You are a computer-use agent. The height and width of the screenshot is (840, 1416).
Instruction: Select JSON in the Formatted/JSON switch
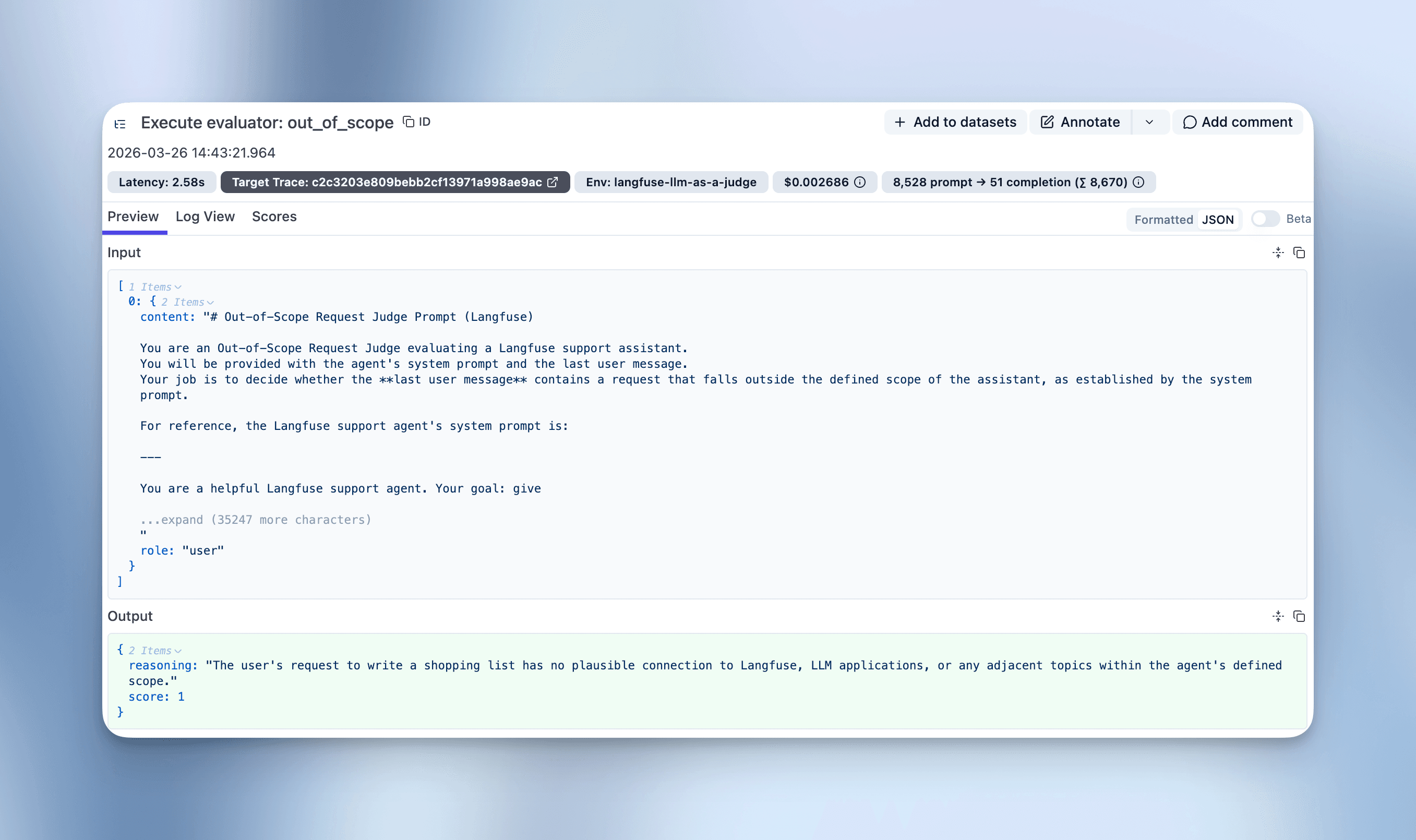(x=1218, y=219)
